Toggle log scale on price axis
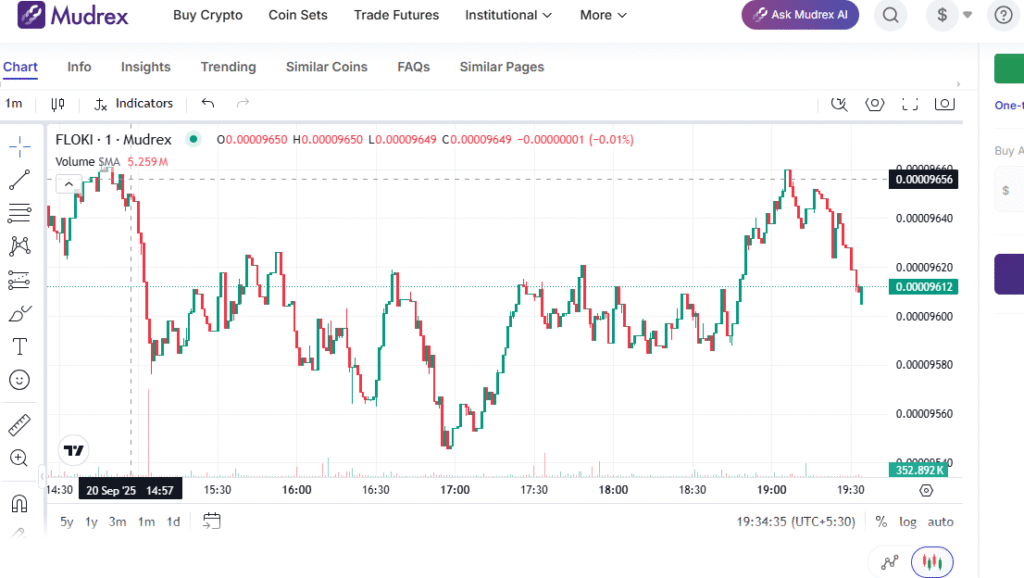 tap(907, 522)
